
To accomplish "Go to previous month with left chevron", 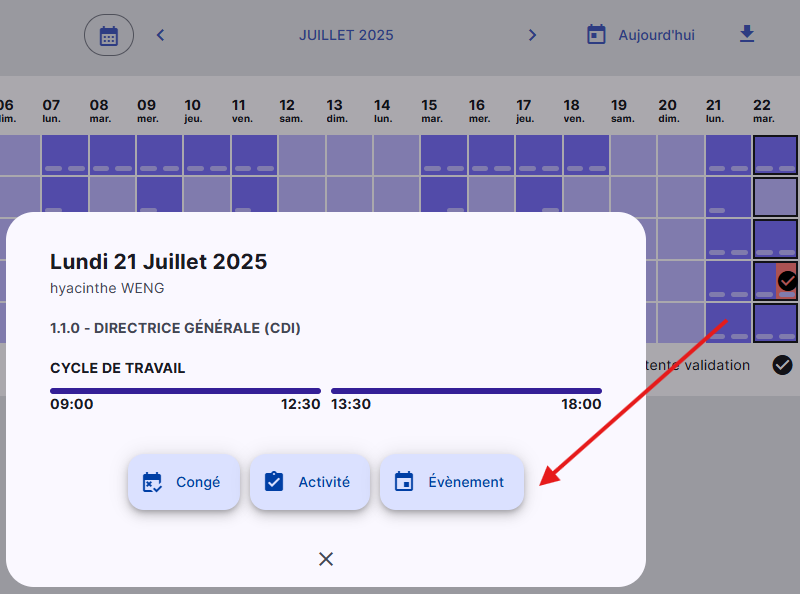I will pos(160,35).
